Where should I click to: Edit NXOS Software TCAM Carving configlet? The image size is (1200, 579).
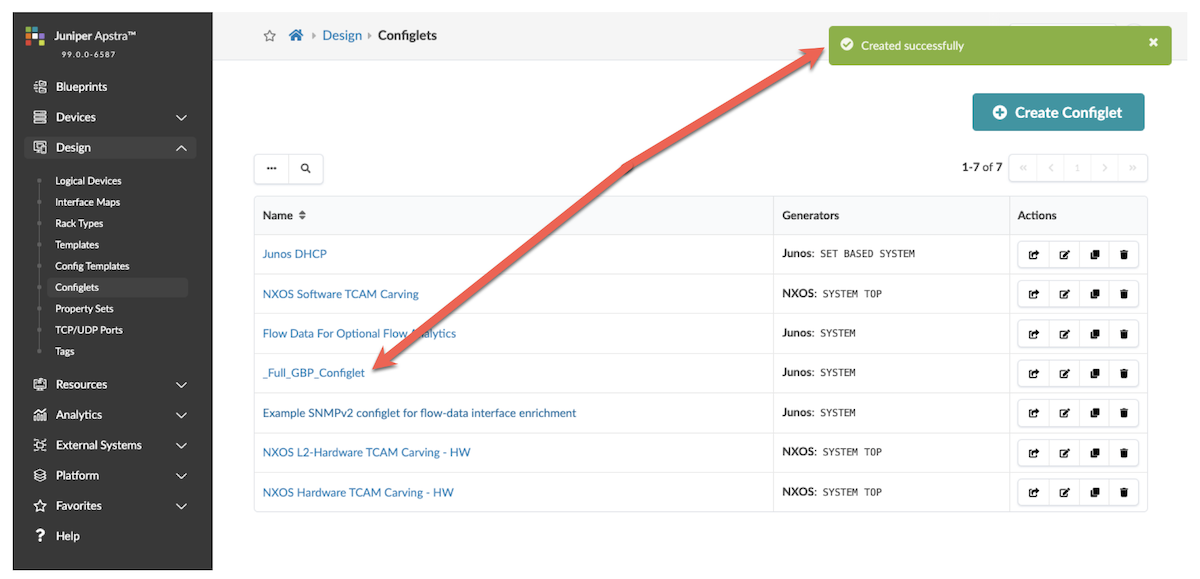click(x=1064, y=294)
